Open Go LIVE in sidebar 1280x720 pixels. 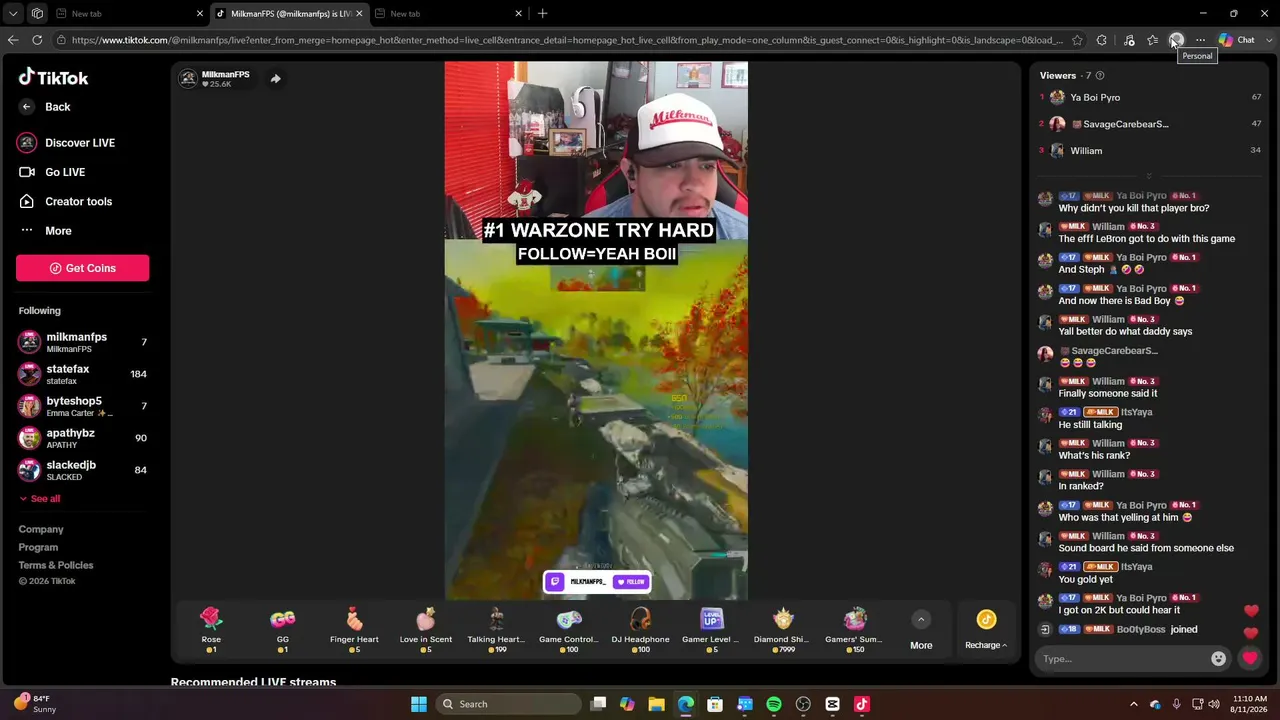[52, 172]
